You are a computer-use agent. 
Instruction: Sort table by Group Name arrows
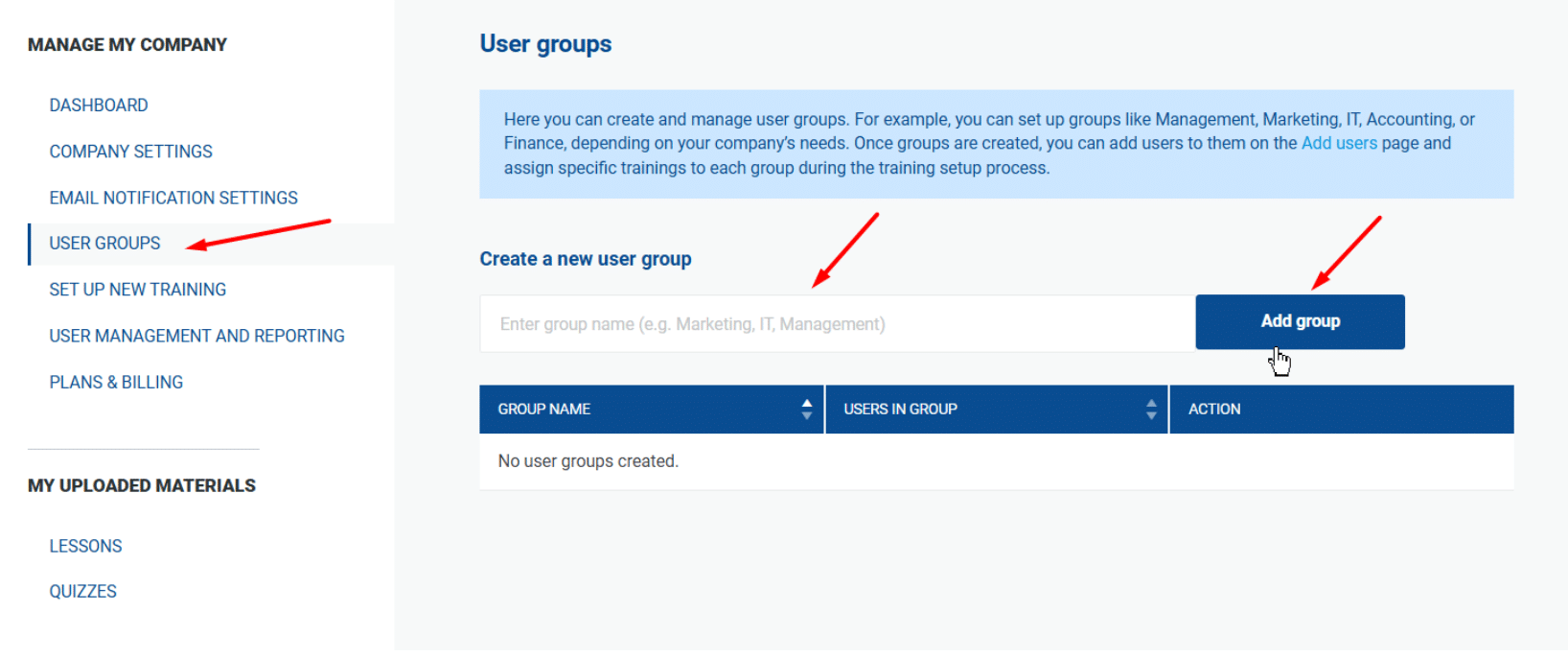point(807,410)
